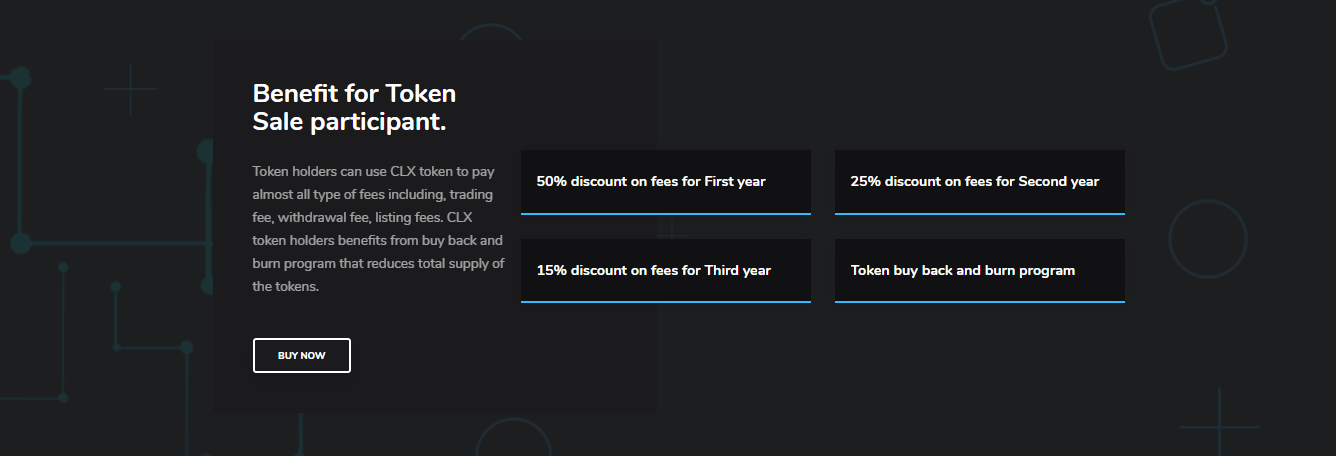Click the tilted rounded square decoration icon
1336x456 pixels.
(1187, 34)
